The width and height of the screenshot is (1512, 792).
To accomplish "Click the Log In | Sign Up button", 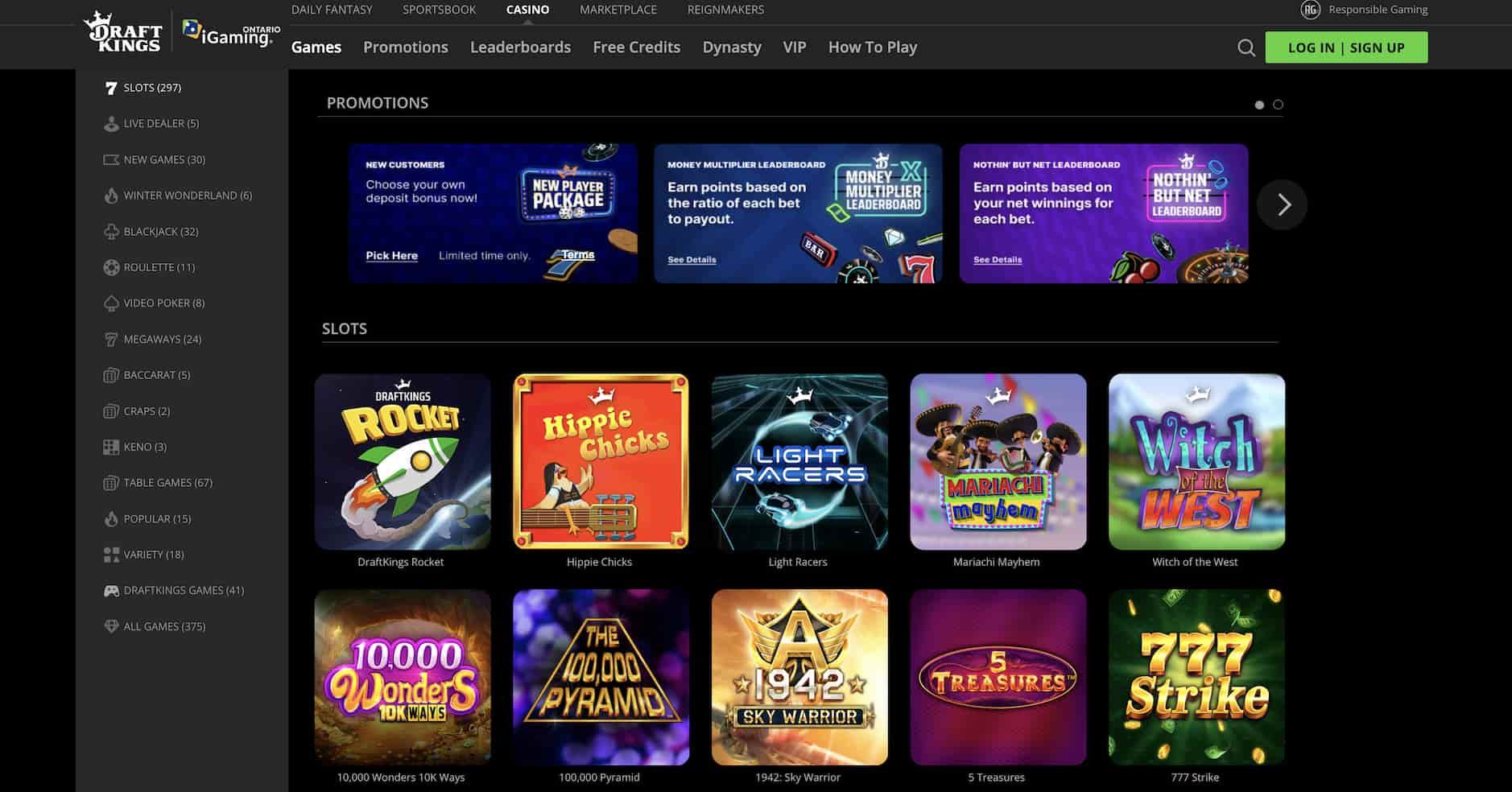I will point(1347,47).
